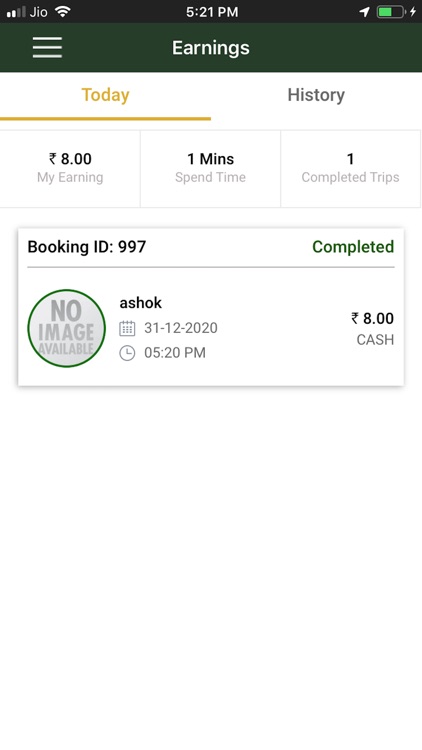Tap the calendar icon beside 31-12-2020

tap(127, 328)
